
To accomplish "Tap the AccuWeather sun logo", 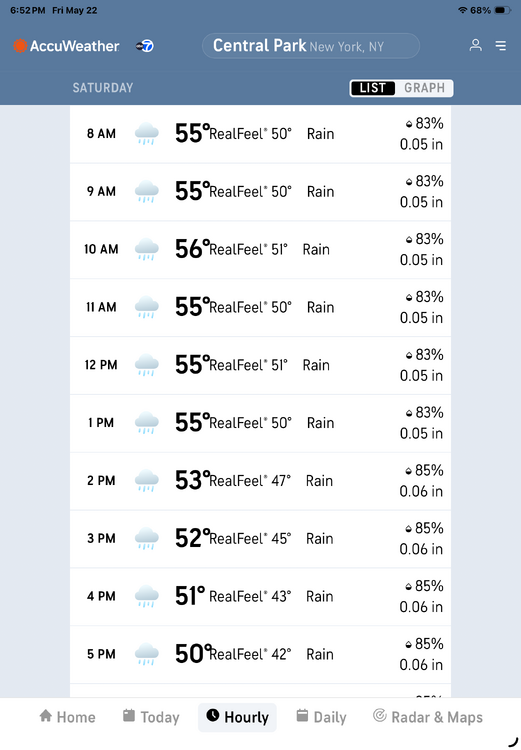I will click(20, 46).
